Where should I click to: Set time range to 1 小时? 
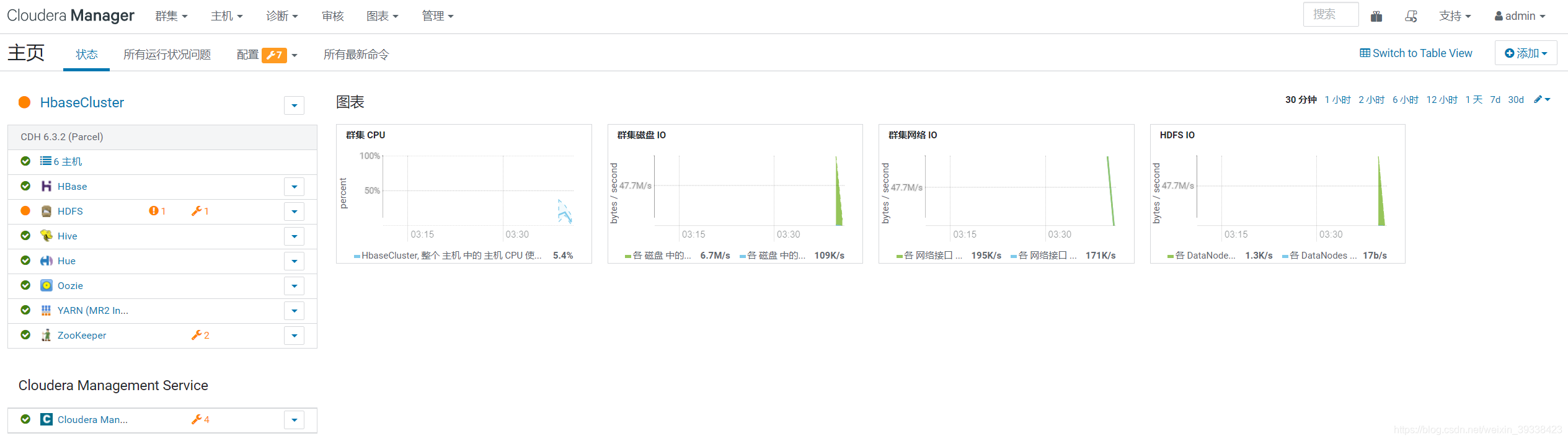click(x=1337, y=100)
